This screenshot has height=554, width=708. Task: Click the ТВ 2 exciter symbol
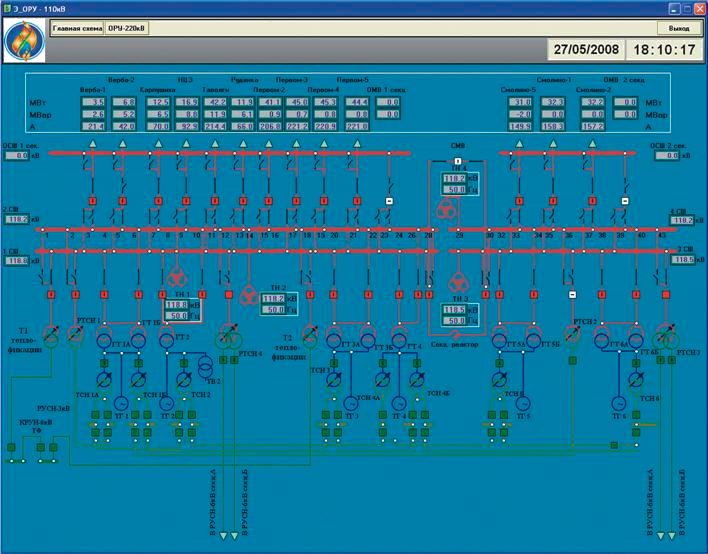[x=204, y=365]
